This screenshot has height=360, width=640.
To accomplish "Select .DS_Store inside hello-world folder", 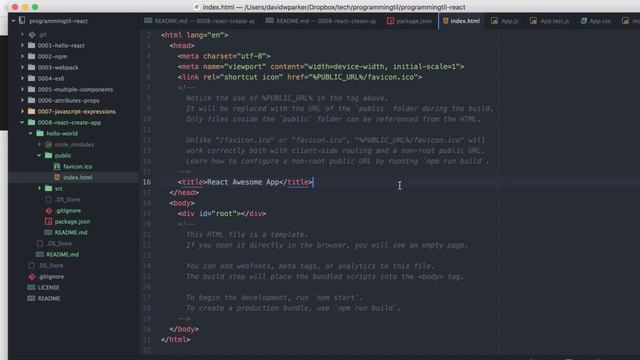I will click(67, 199).
